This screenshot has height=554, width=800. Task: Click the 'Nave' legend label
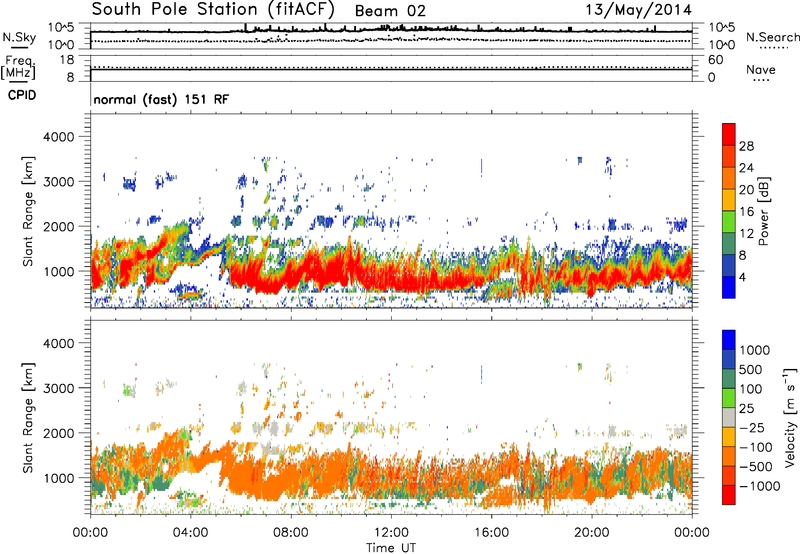point(761,70)
